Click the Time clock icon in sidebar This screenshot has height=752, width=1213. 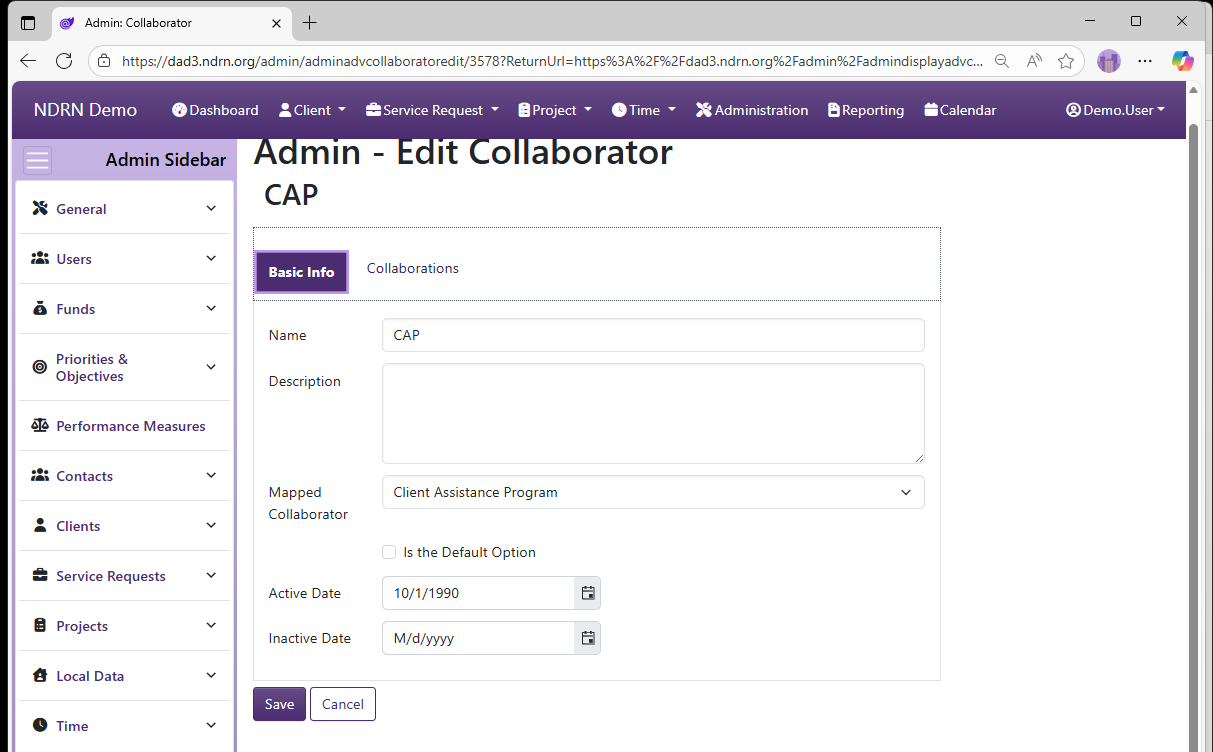point(40,725)
